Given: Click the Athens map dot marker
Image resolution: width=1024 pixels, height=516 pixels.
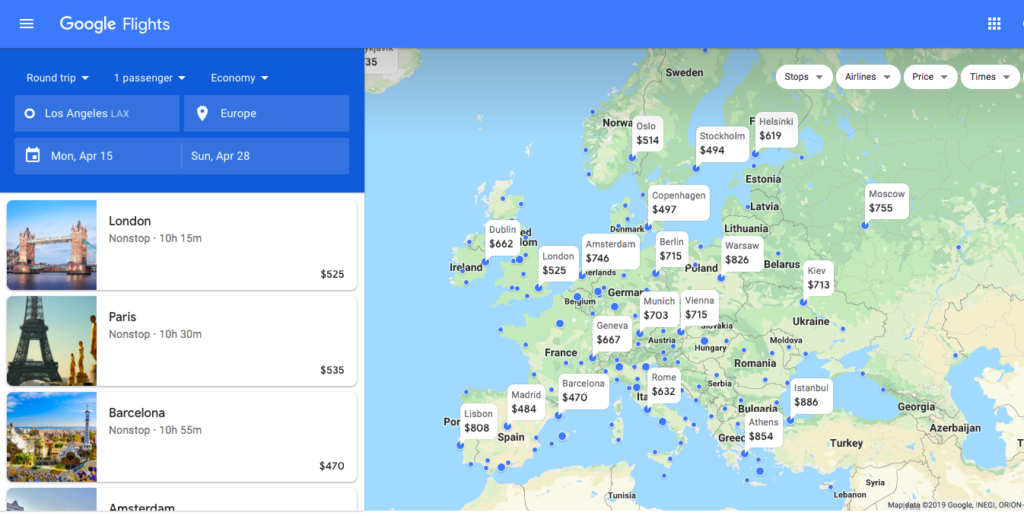Looking at the screenshot, I should pyautogui.click(x=744, y=453).
